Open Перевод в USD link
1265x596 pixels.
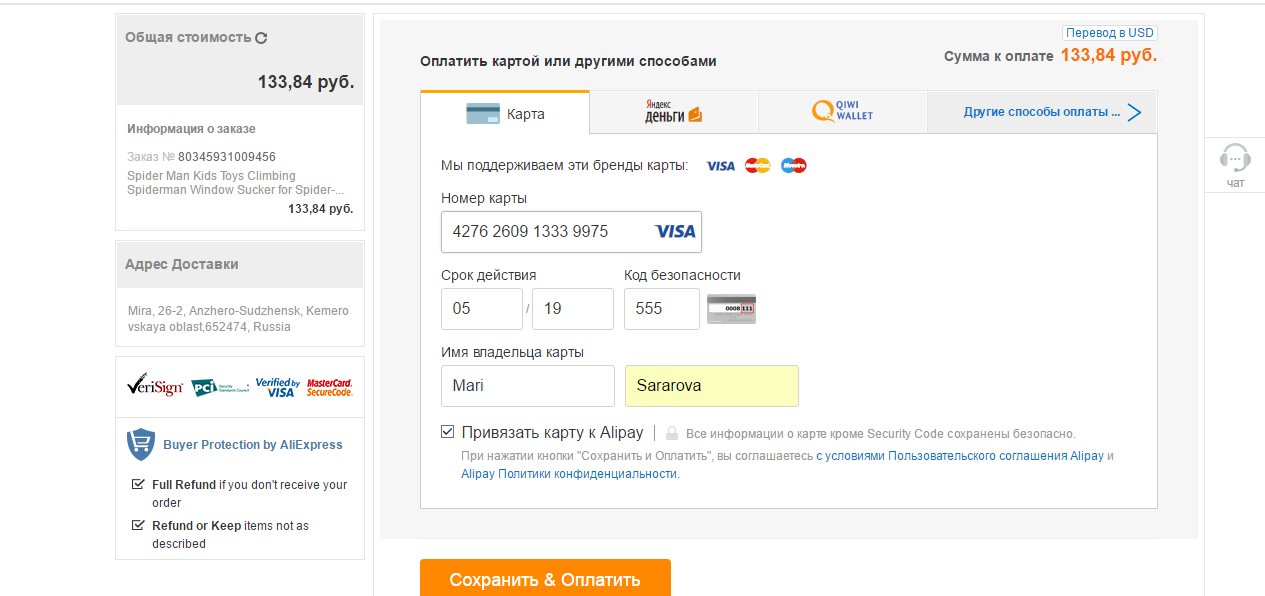point(1110,33)
